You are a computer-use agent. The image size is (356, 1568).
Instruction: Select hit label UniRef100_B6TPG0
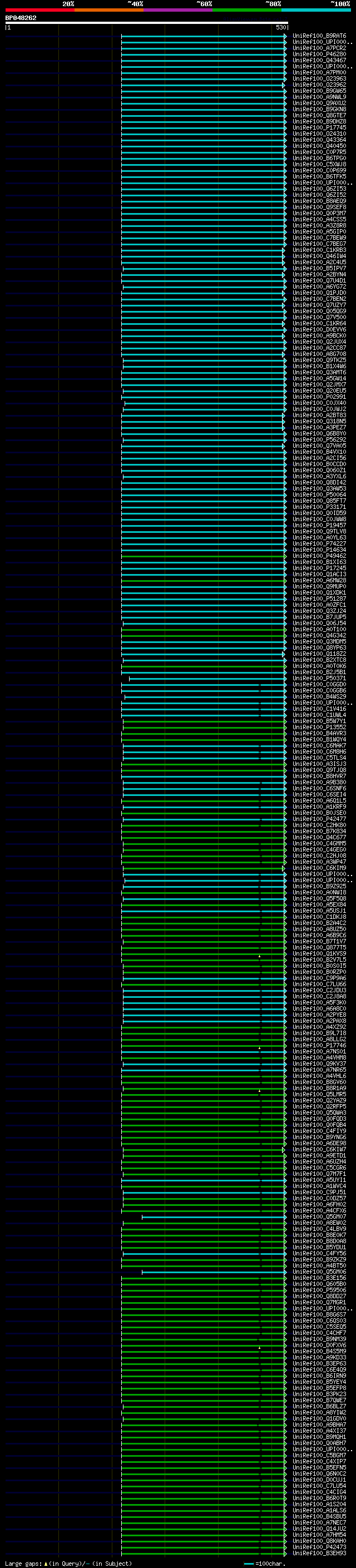pos(319,159)
